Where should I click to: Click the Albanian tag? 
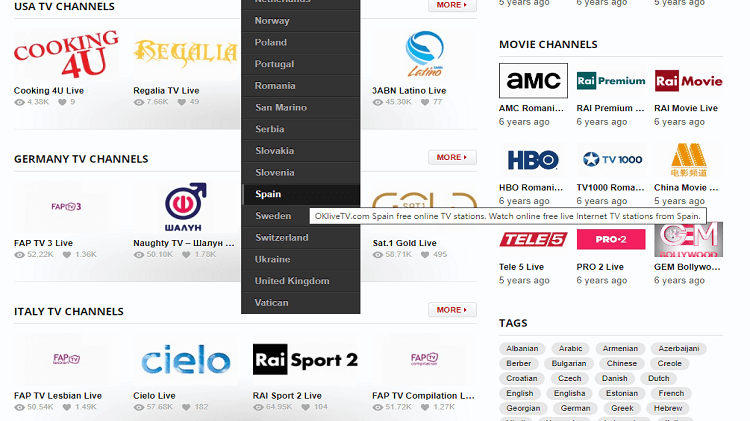tap(522, 348)
